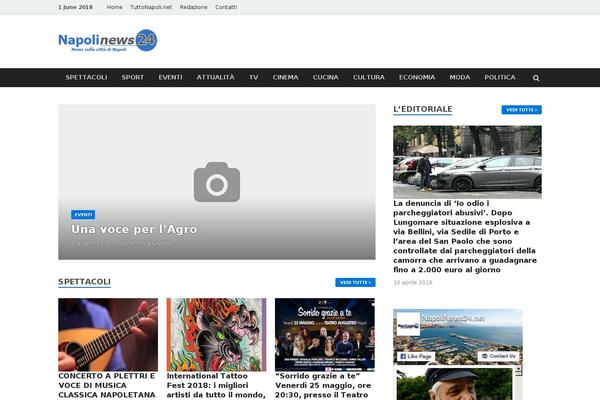Open the CUCINA category
Image resolution: width=600 pixels, height=400 pixels.
point(326,77)
